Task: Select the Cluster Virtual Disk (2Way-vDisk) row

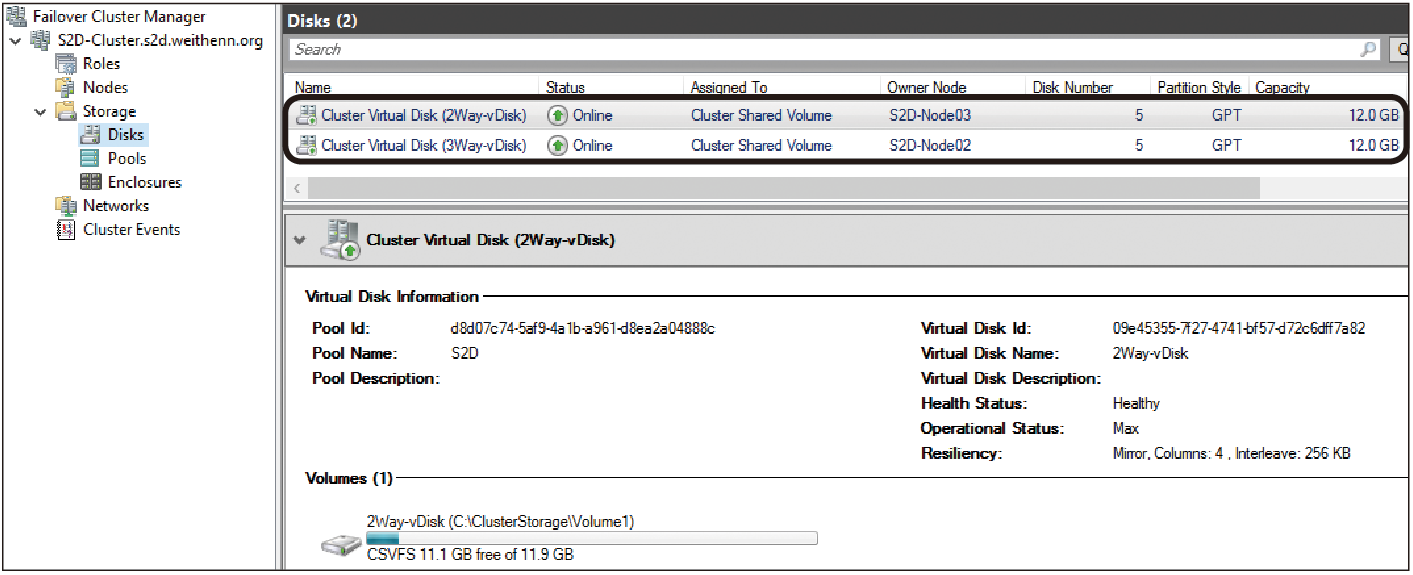Action: click(846, 116)
